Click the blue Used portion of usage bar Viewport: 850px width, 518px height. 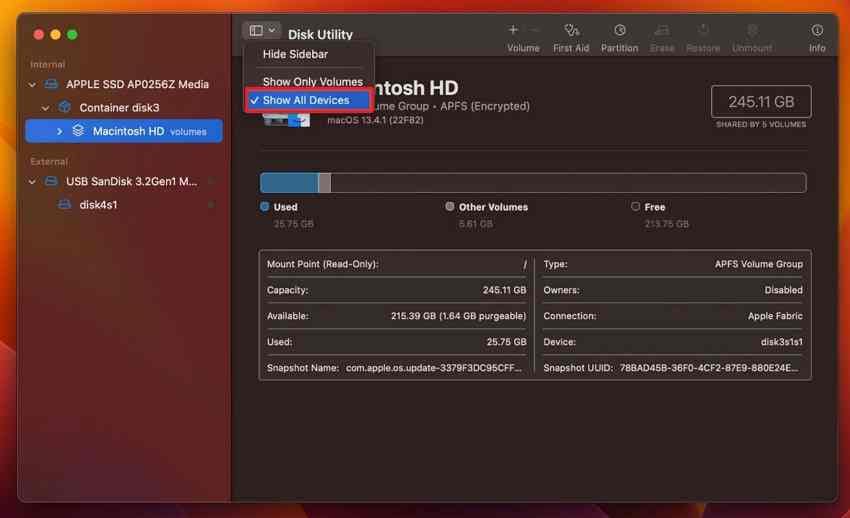pyautogui.click(x=289, y=183)
